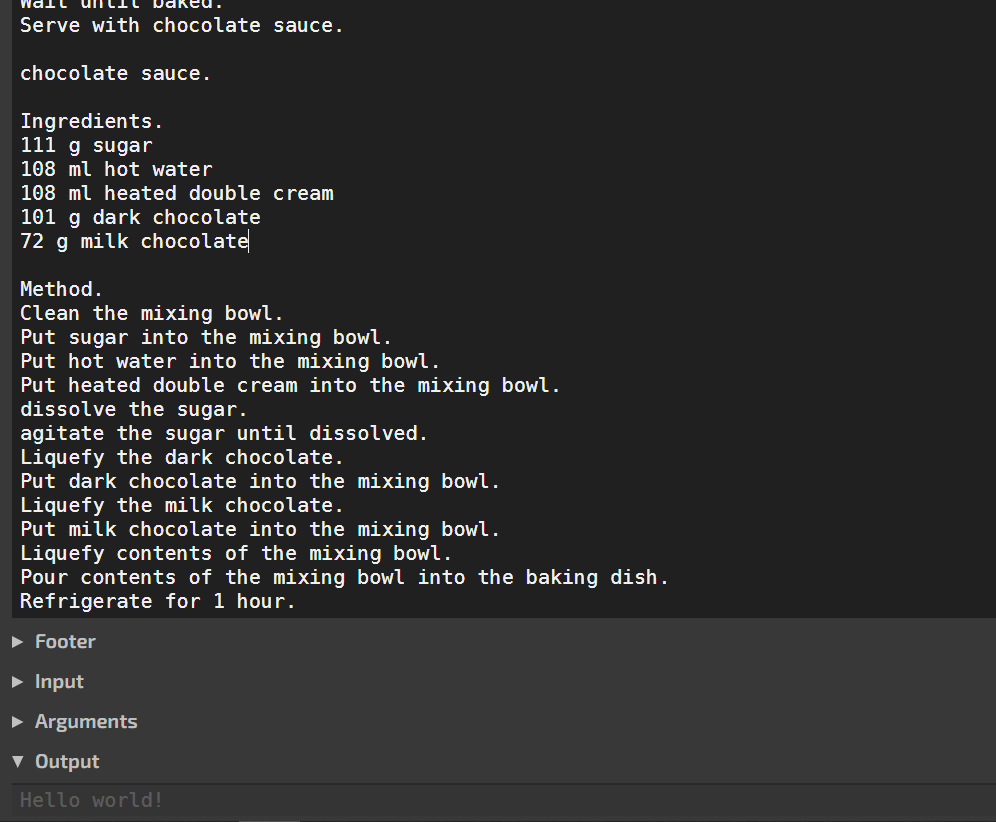Viewport: 996px width, 822px height.
Task: Click the '111 g sugar' ingredient line
Action: coord(85,145)
